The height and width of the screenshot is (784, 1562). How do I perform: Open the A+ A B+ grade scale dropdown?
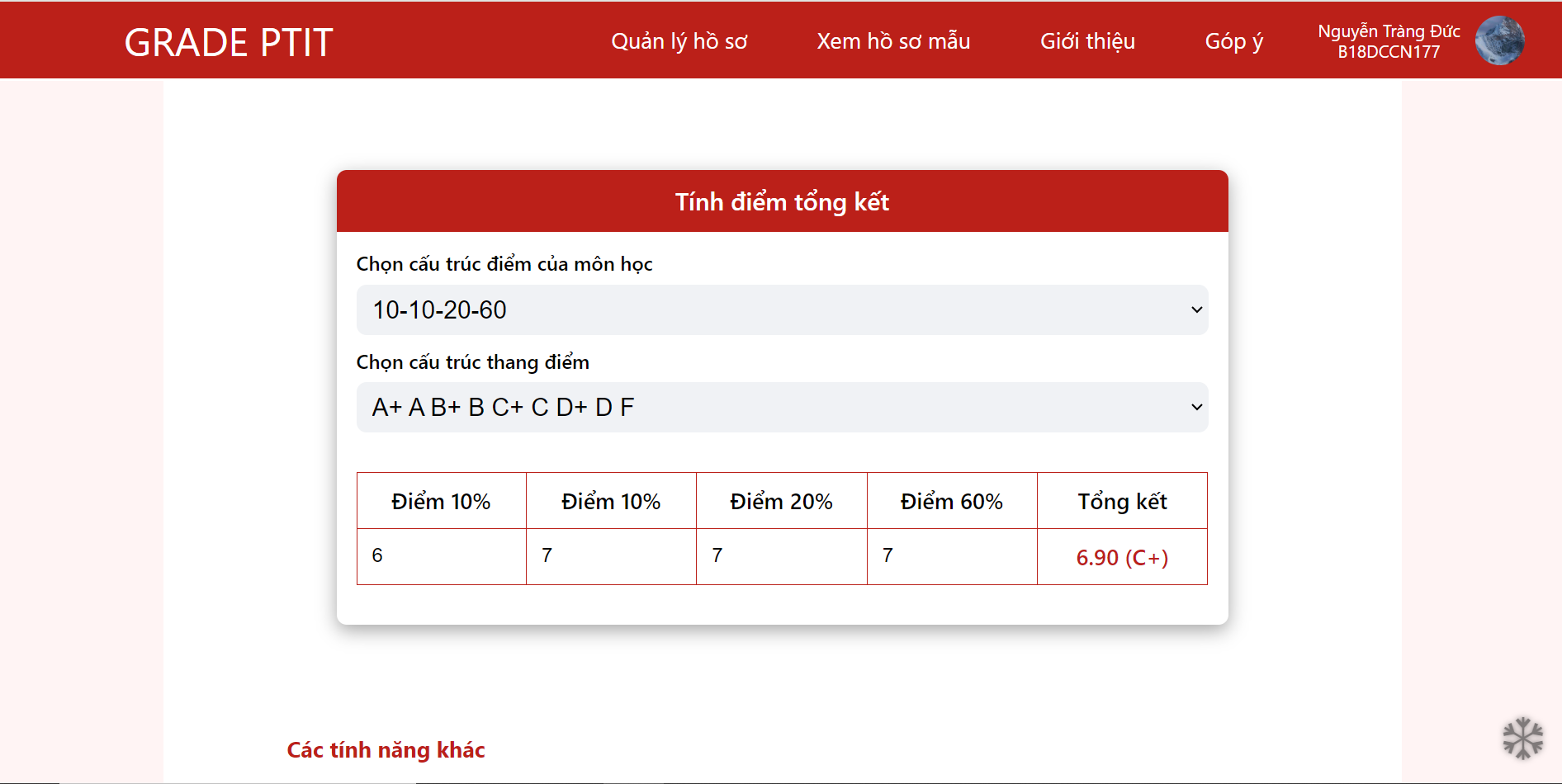(x=782, y=407)
